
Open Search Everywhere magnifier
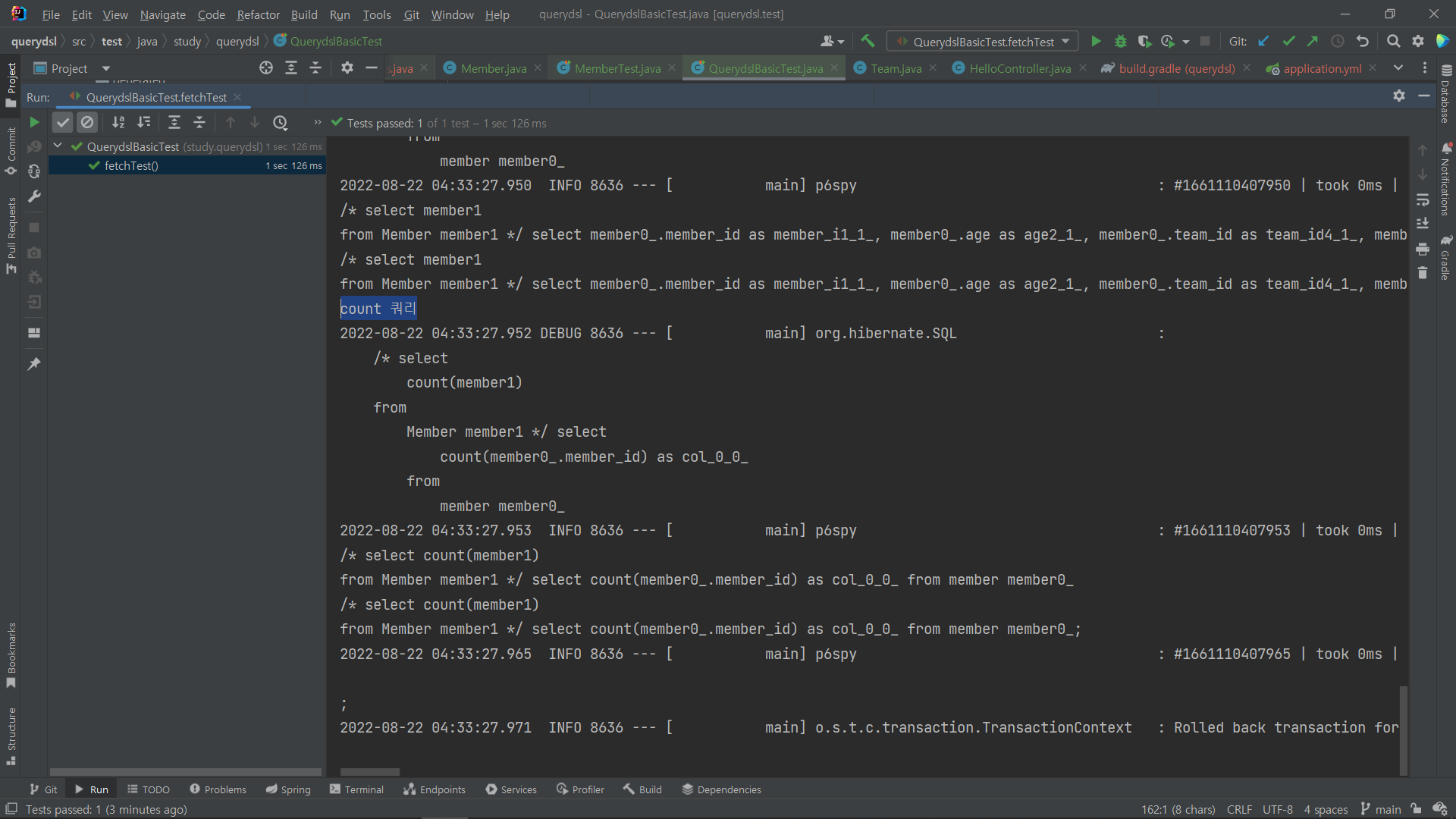pyautogui.click(x=1393, y=42)
